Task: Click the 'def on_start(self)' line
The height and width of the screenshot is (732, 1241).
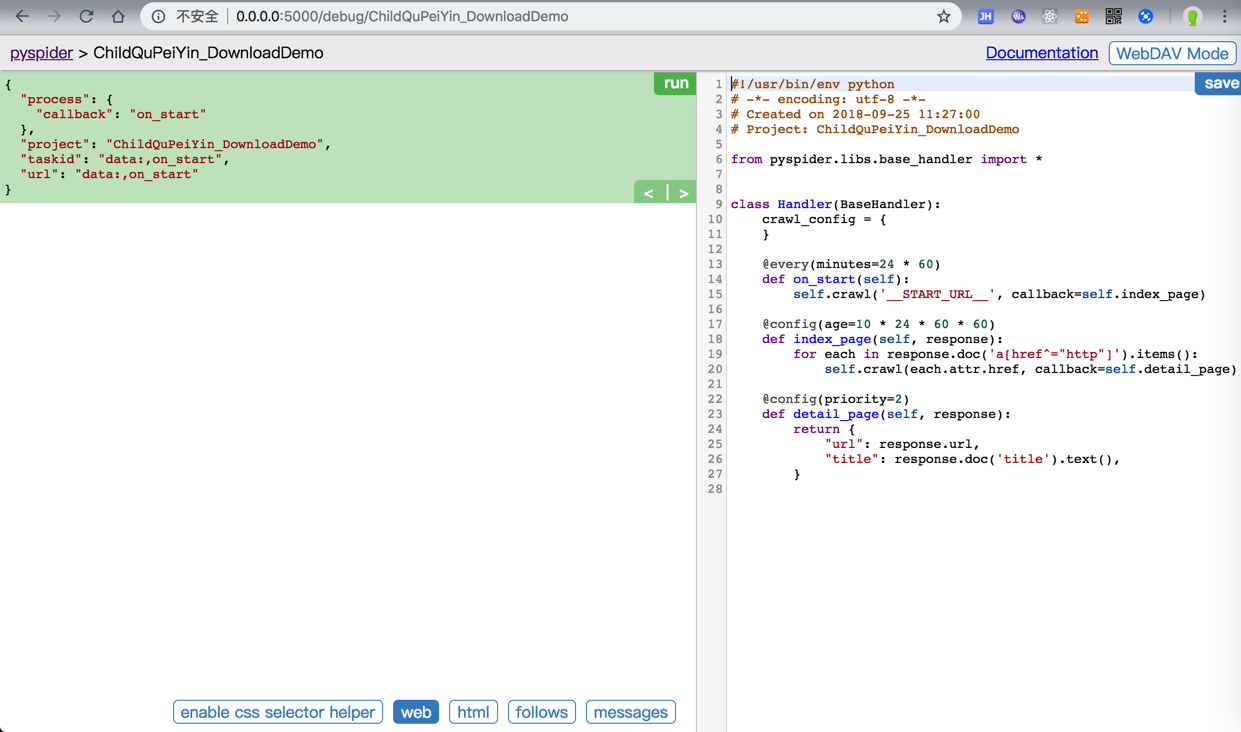Action: (836, 279)
